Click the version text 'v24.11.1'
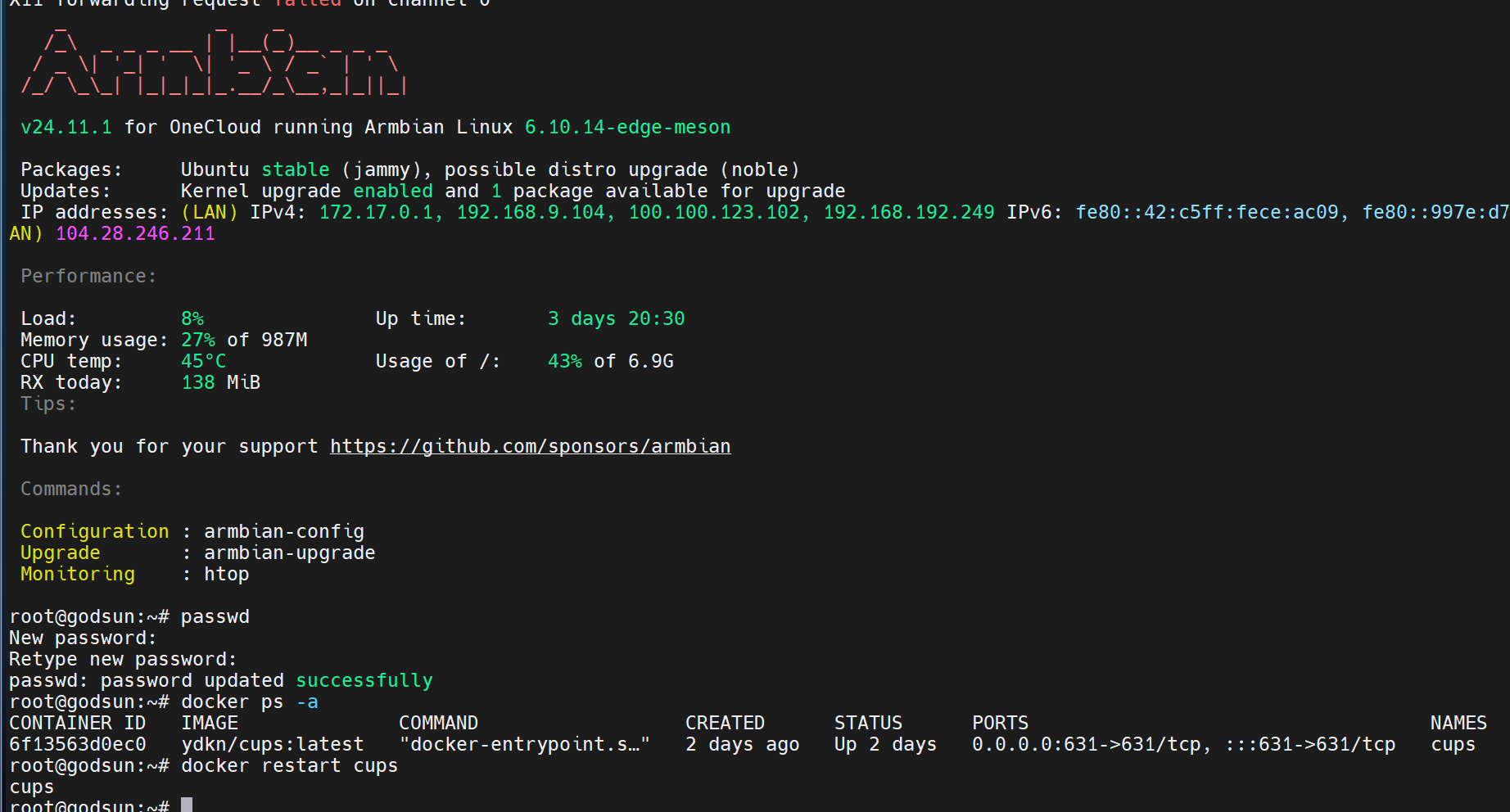The image size is (1510, 812). [66, 127]
